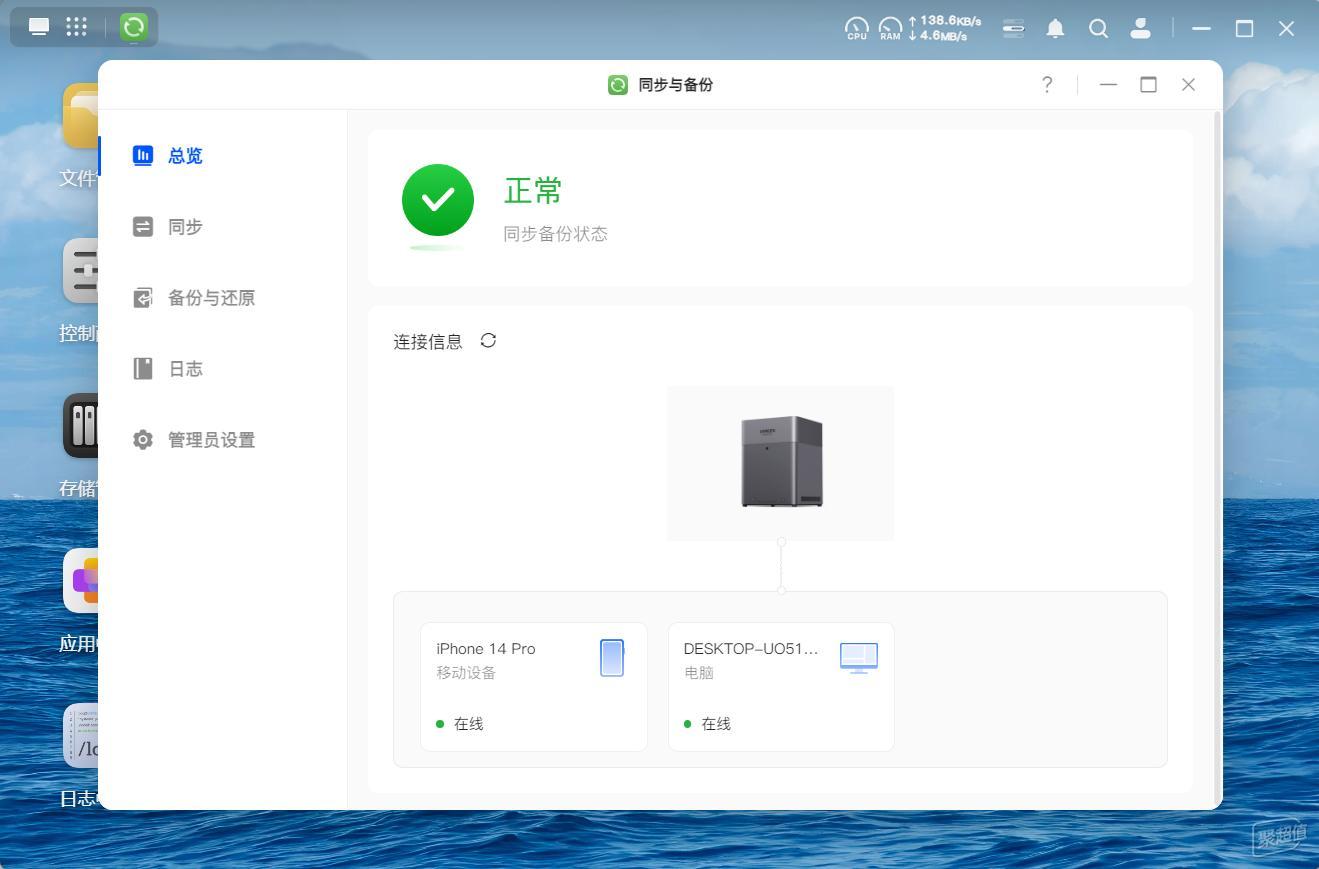Refresh the 连接信息 connection info
1319x869 pixels.
(488, 341)
